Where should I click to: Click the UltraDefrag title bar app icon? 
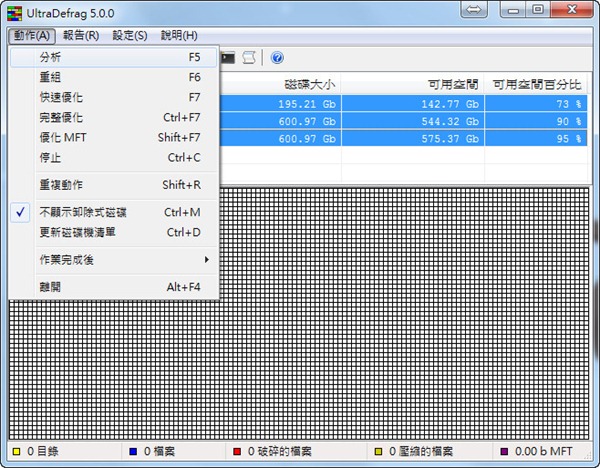(x=15, y=13)
